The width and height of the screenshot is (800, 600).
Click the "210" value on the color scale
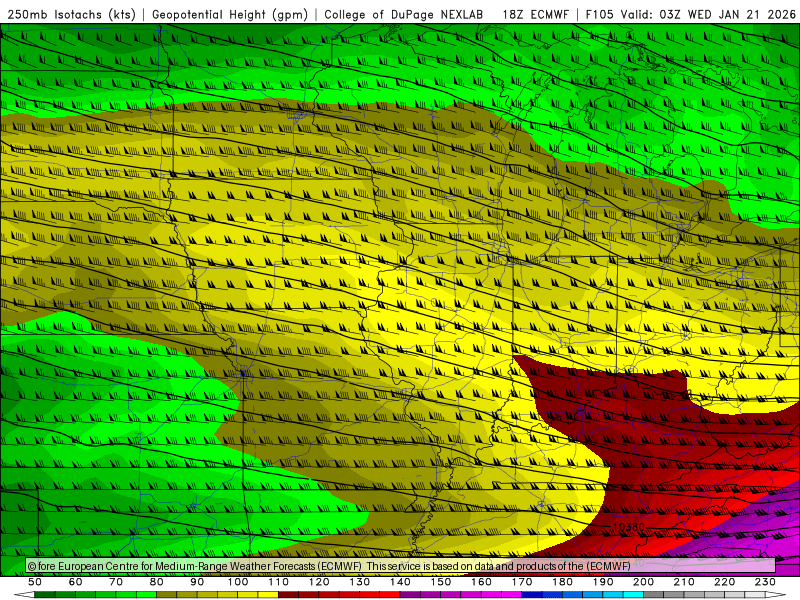click(684, 582)
